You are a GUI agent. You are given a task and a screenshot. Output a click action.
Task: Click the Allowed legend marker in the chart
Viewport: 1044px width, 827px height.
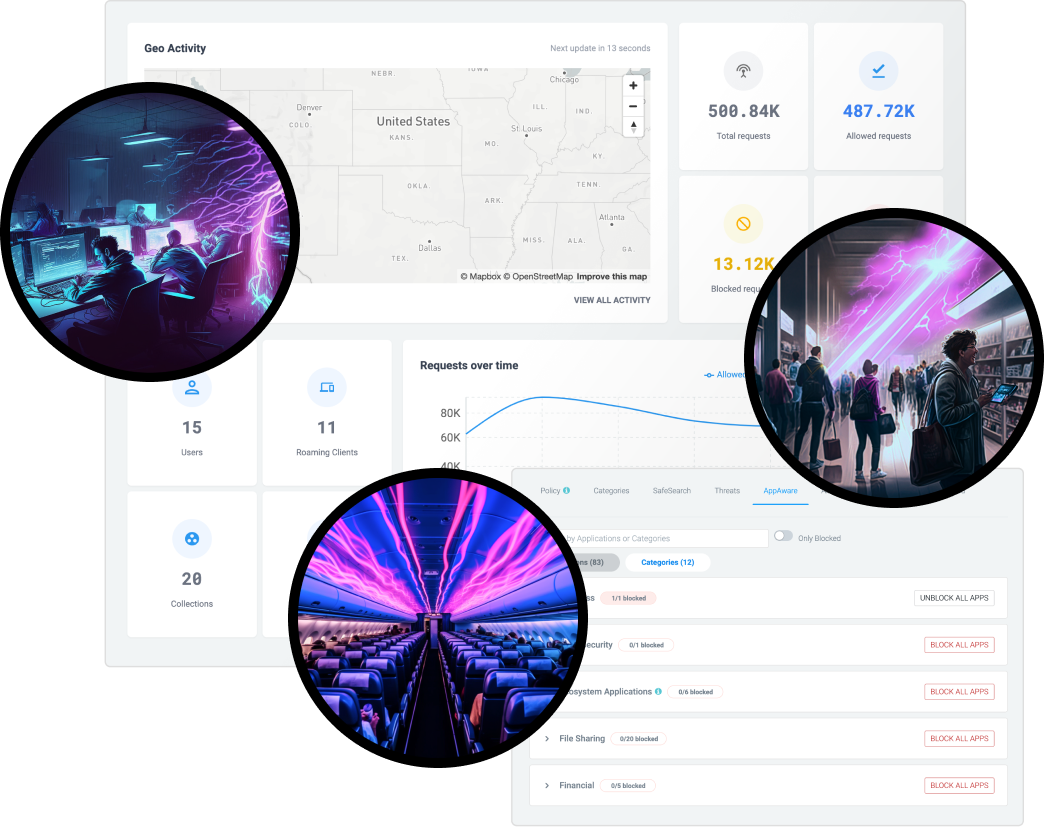(709, 375)
